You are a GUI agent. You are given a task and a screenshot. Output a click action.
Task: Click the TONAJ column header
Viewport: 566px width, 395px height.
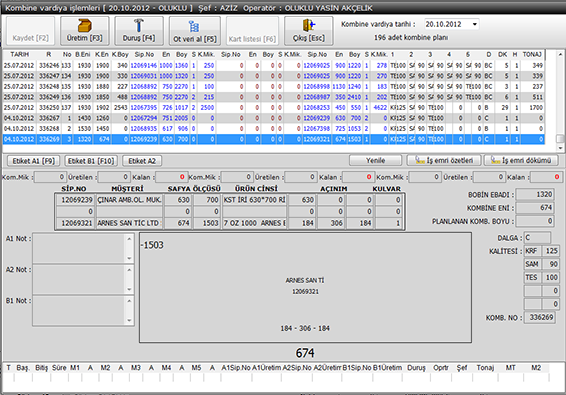(x=532, y=55)
